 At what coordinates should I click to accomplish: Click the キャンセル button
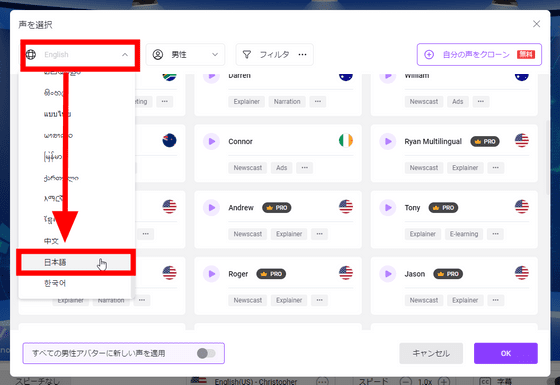(x=431, y=353)
